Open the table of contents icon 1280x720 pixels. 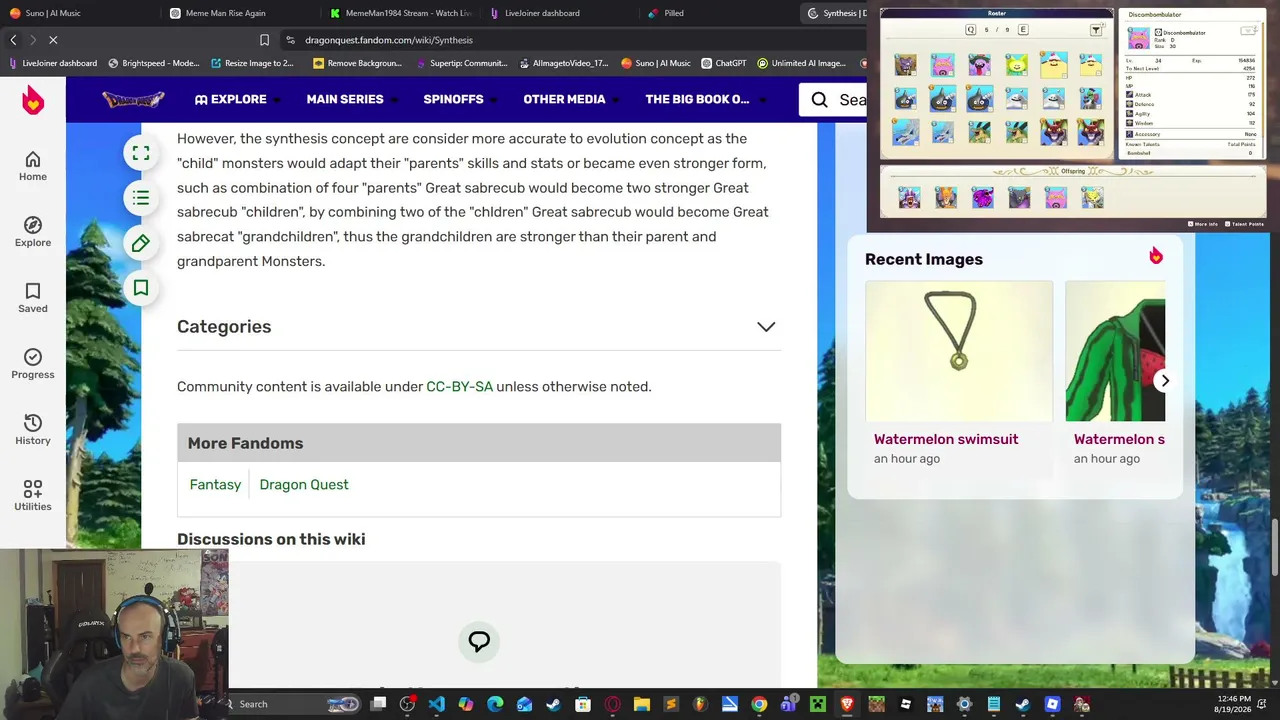pyautogui.click(x=141, y=198)
